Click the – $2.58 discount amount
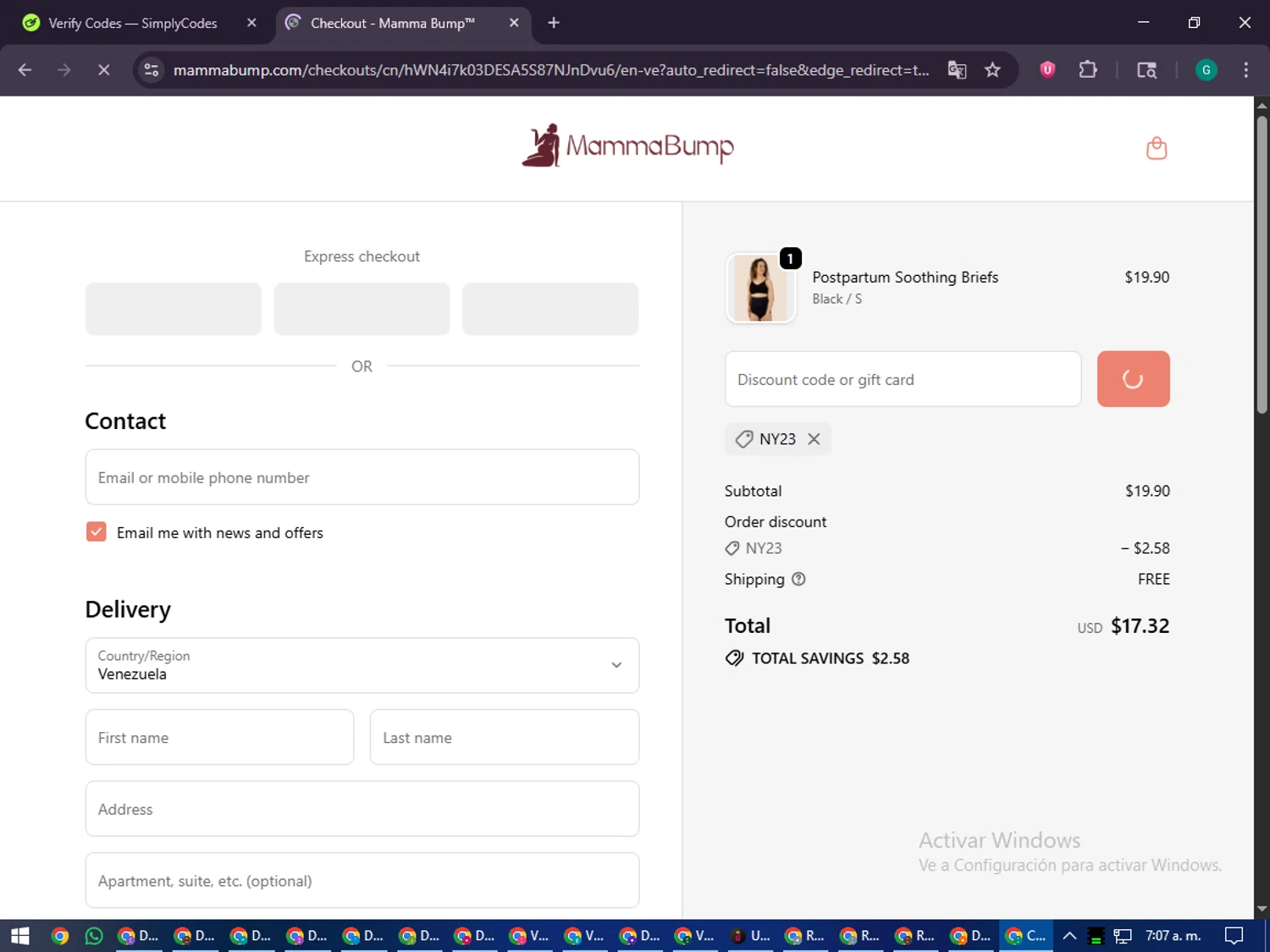The image size is (1270, 952). click(1146, 548)
